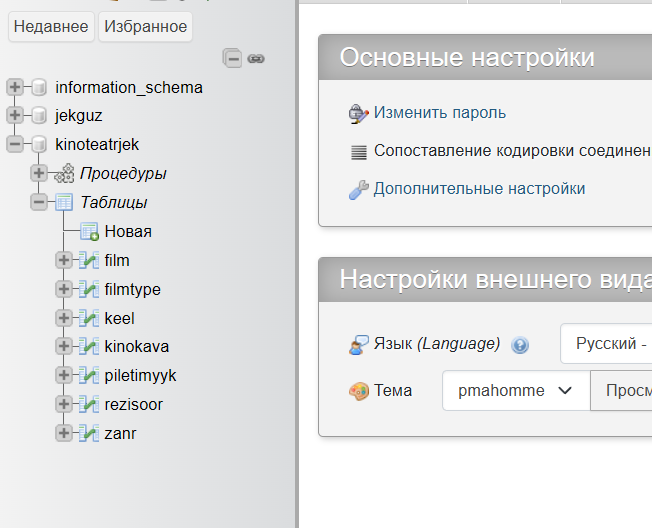This screenshot has width=652, height=528.
Task: Click the Language help question-mark icon
Action: [x=520, y=345]
